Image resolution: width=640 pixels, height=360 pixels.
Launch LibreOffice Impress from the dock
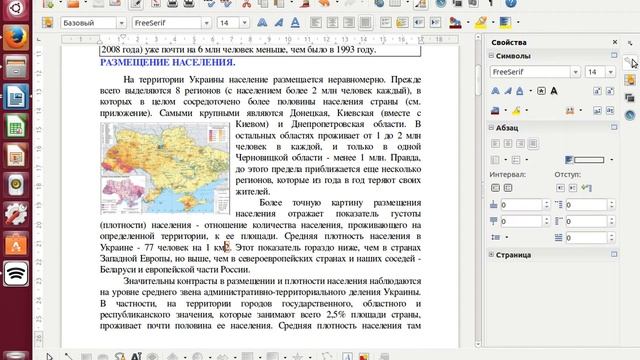click(x=16, y=155)
